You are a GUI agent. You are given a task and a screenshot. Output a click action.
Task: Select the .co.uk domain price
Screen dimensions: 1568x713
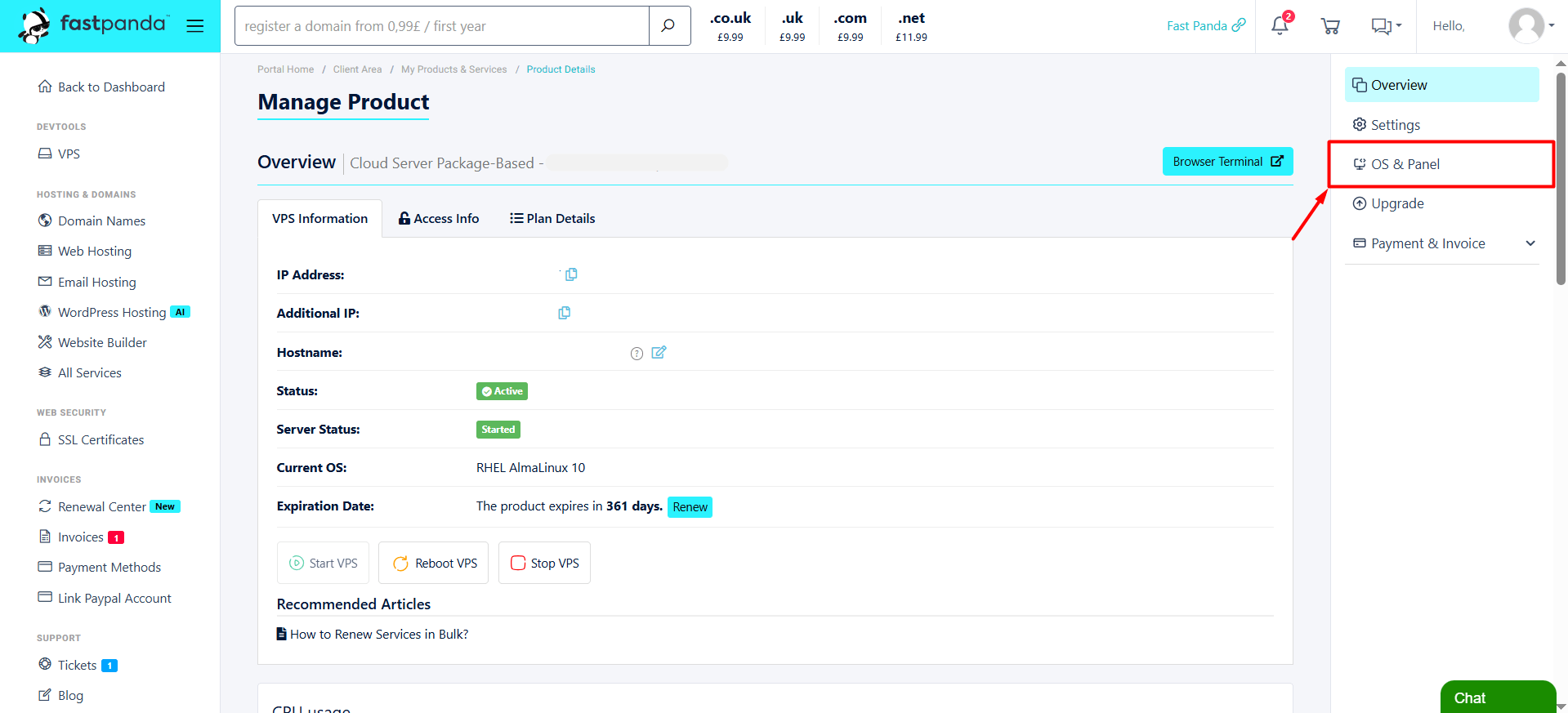tap(730, 26)
